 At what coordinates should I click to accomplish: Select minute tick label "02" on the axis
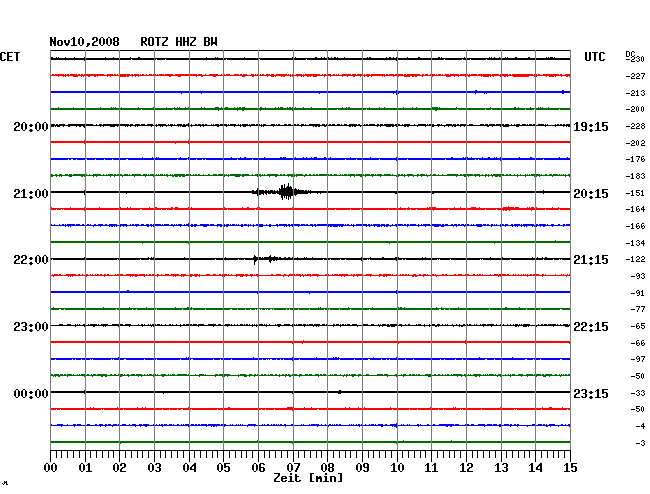[x=119, y=468]
